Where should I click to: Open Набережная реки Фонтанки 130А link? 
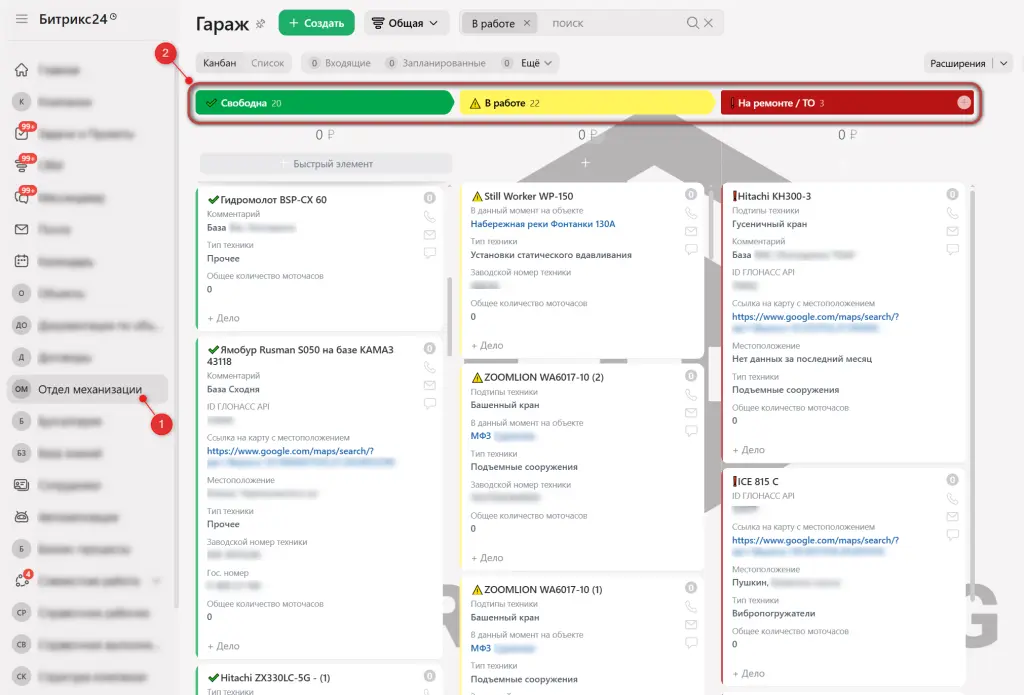(543, 224)
